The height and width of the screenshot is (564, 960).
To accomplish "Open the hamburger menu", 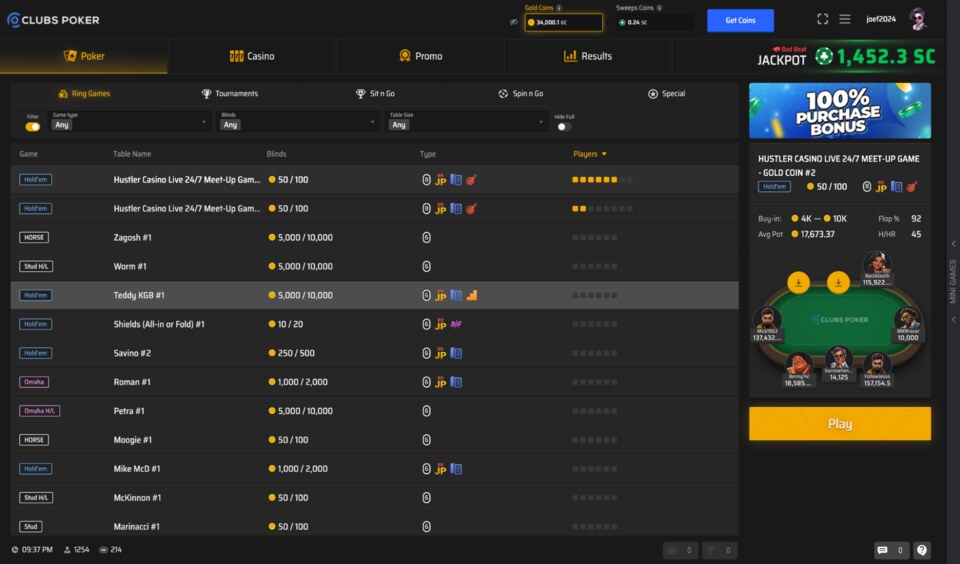I will [845, 19].
